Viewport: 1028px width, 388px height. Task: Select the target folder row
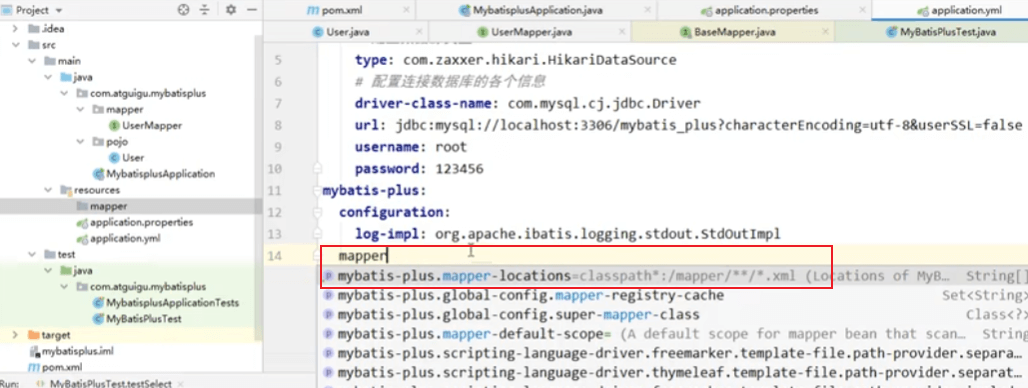click(x=131, y=335)
